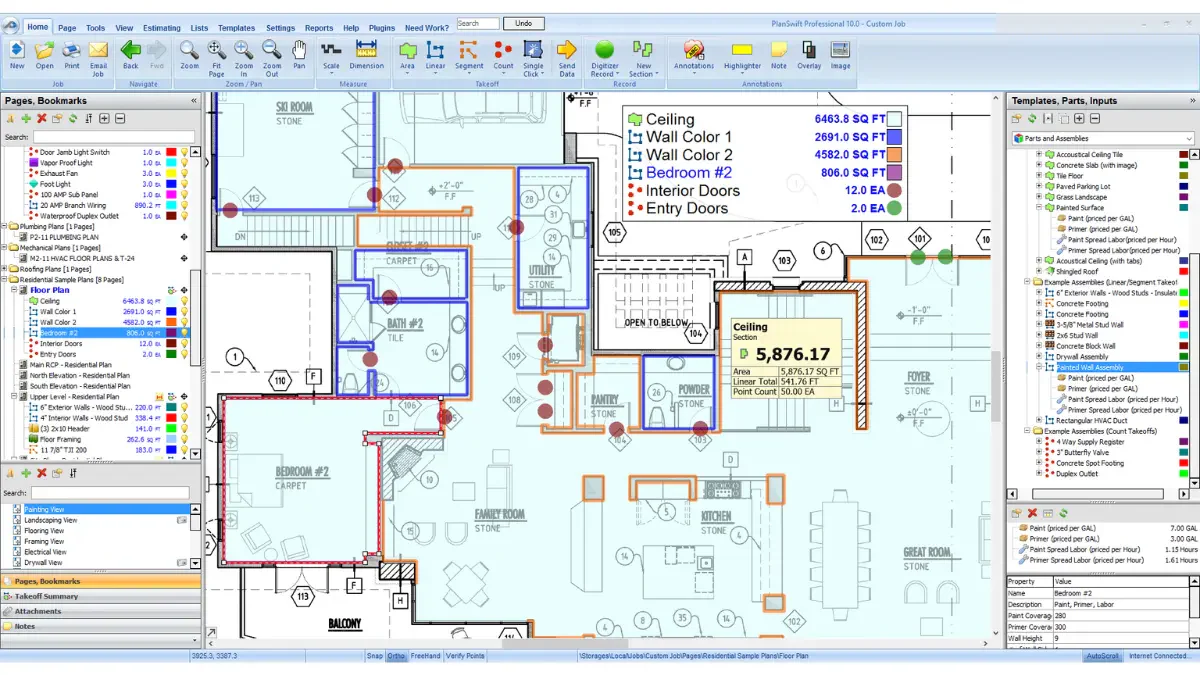Select the Count takeoff tool
This screenshot has height=675, width=1200.
click(503, 55)
